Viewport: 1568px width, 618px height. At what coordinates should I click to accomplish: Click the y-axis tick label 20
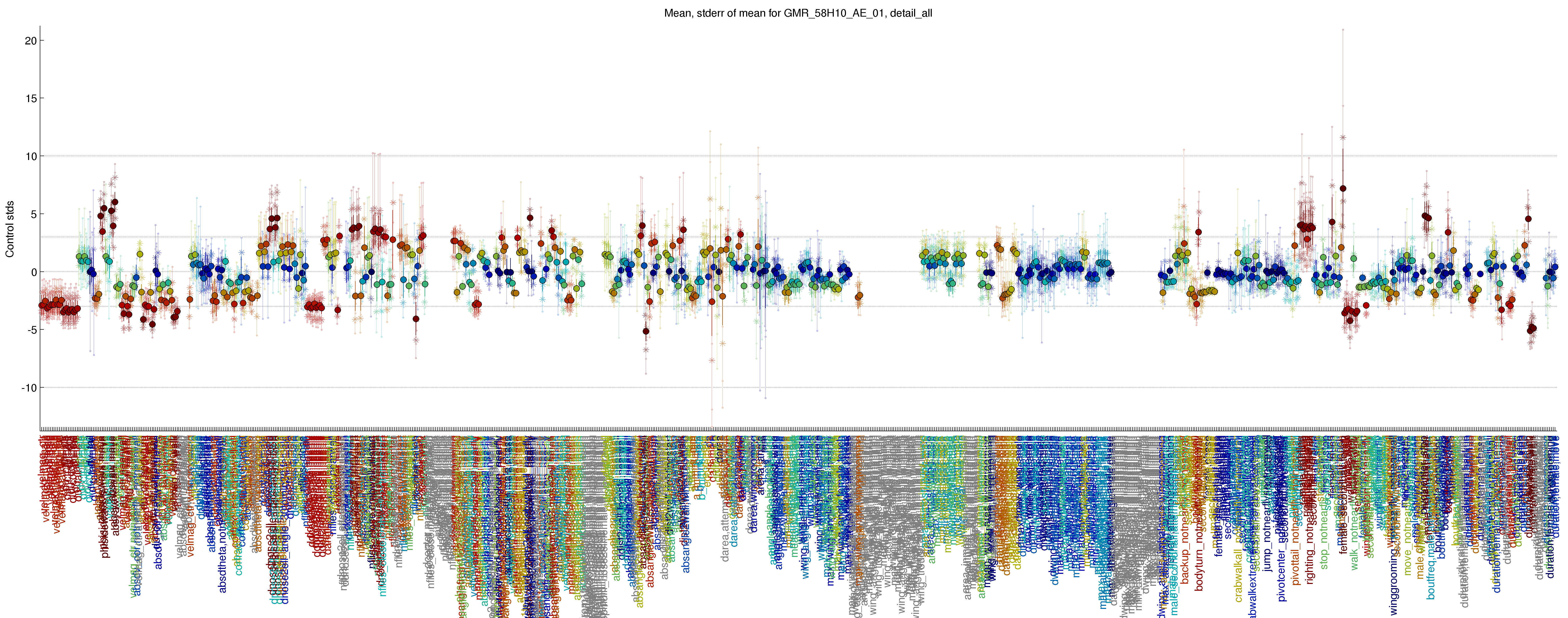click(x=30, y=41)
